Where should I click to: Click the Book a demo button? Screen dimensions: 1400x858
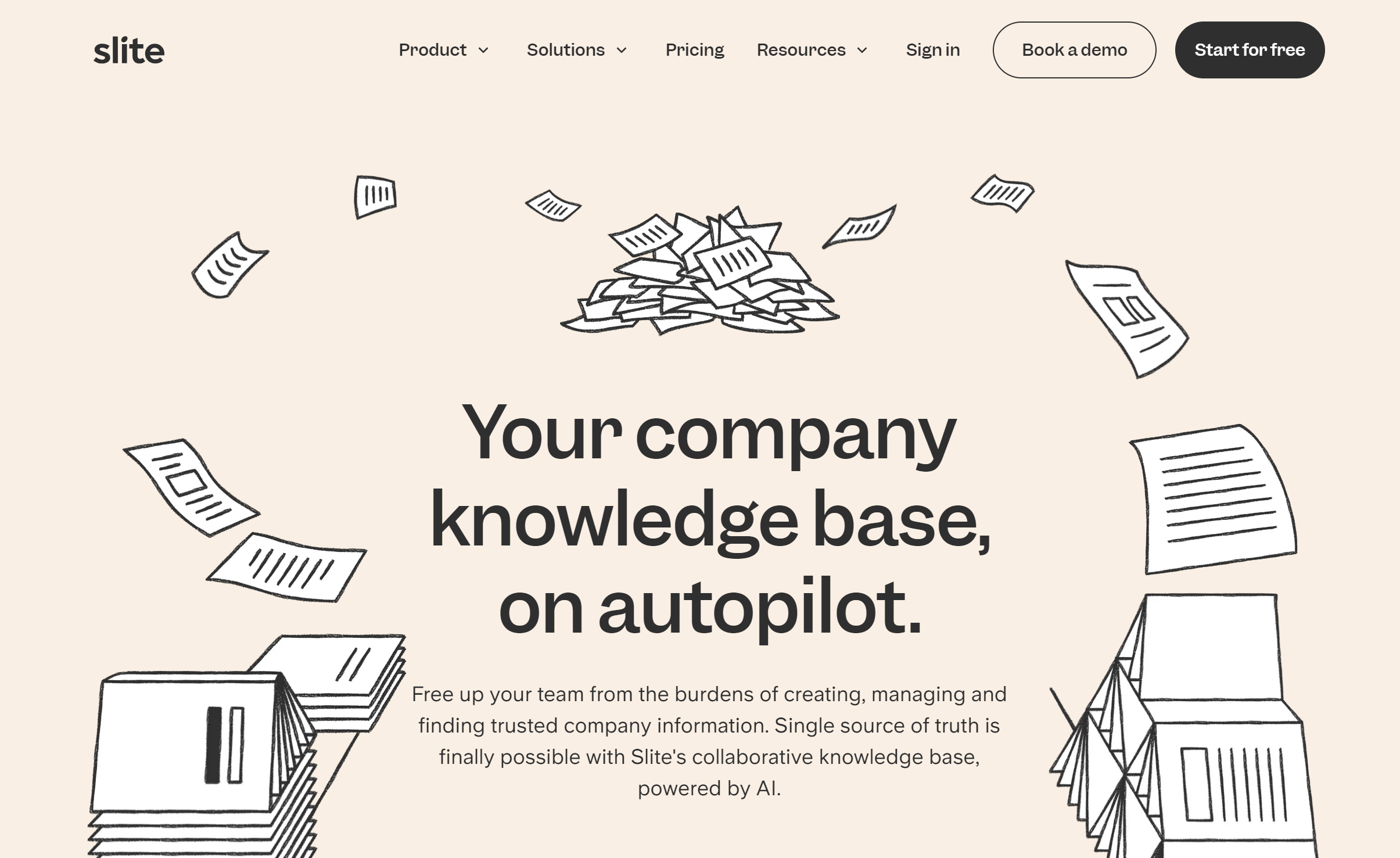pyautogui.click(x=1075, y=50)
